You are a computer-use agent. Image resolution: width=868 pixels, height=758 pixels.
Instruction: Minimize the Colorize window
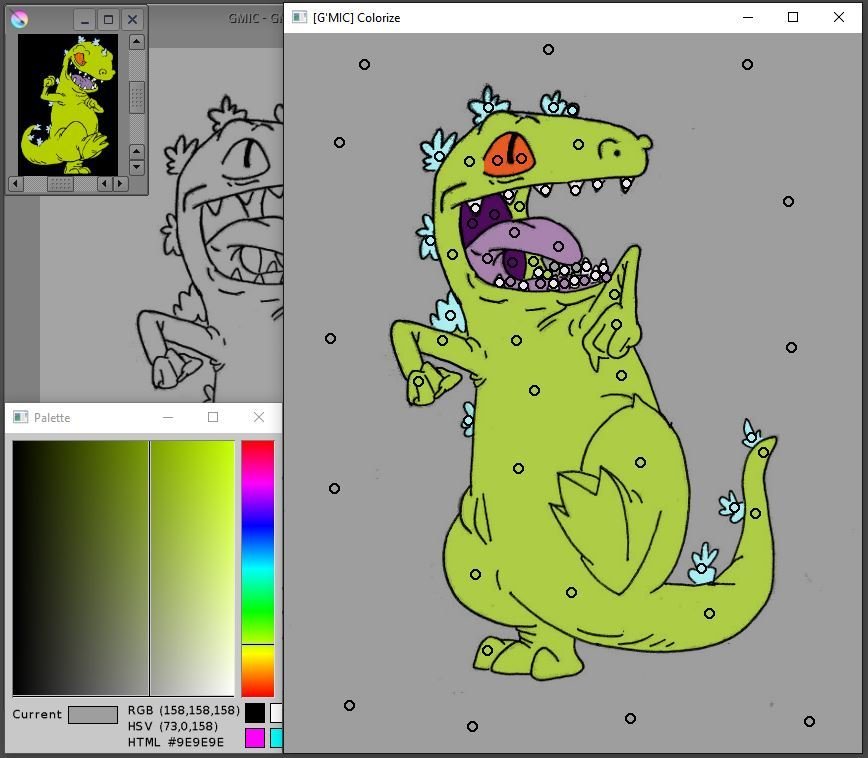click(748, 18)
